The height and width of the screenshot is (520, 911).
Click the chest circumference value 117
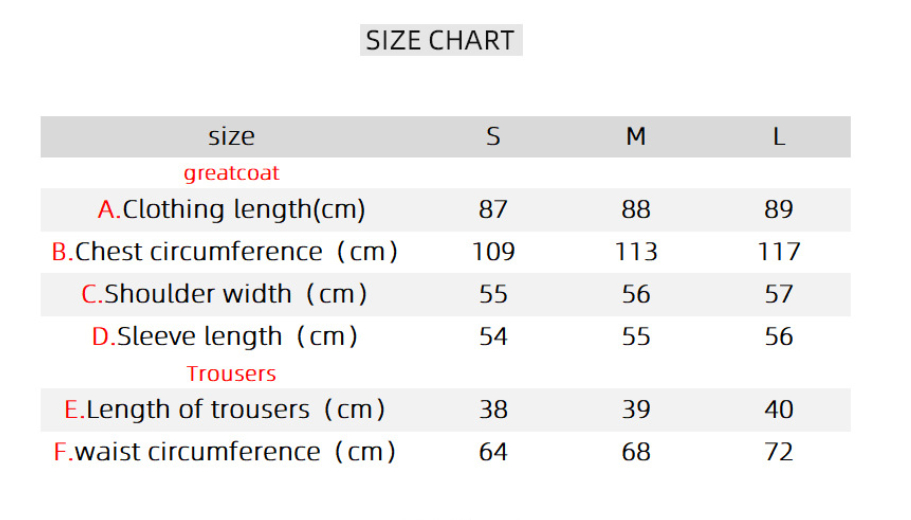pos(779,252)
